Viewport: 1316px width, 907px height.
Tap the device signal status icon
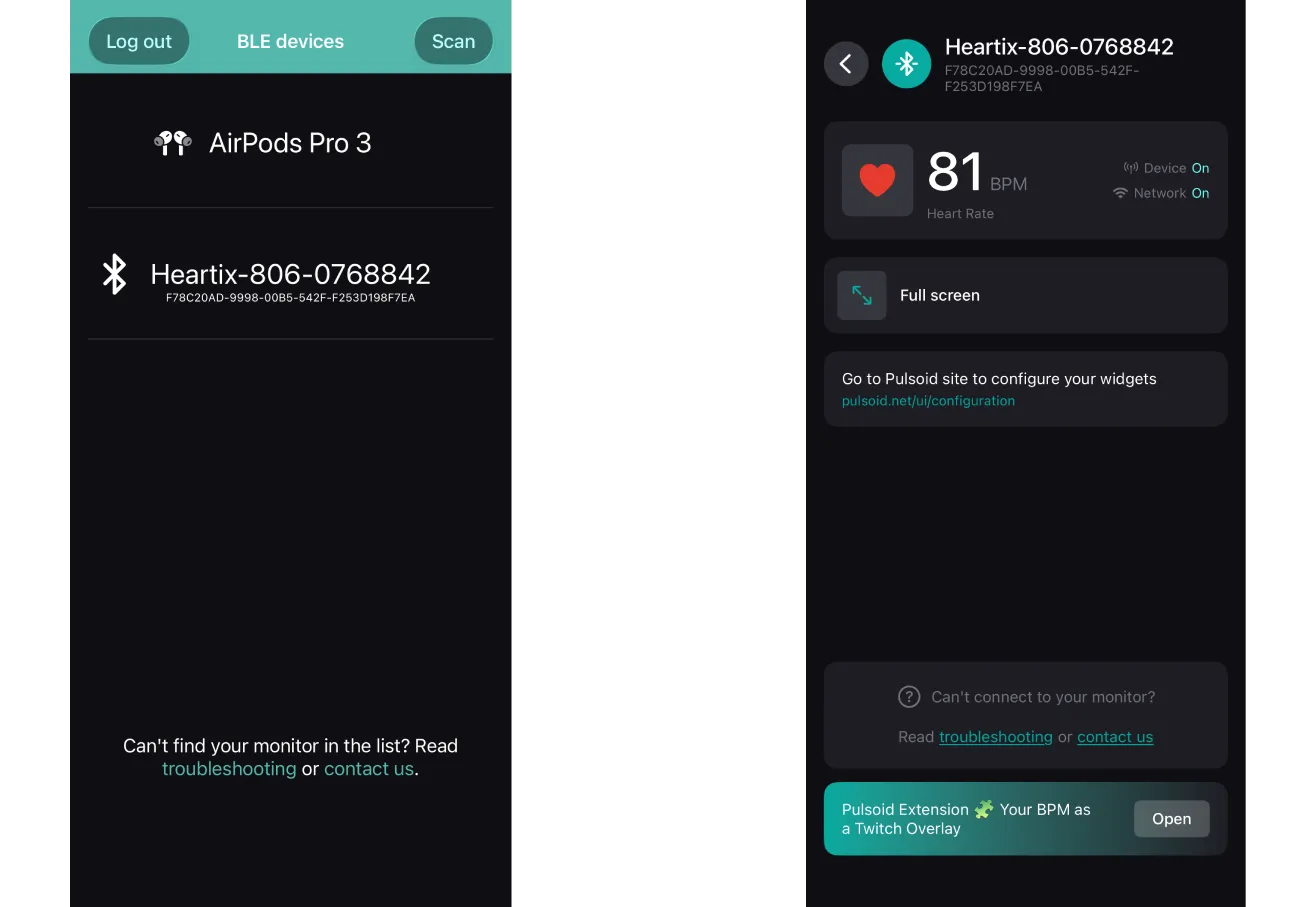click(x=1131, y=168)
